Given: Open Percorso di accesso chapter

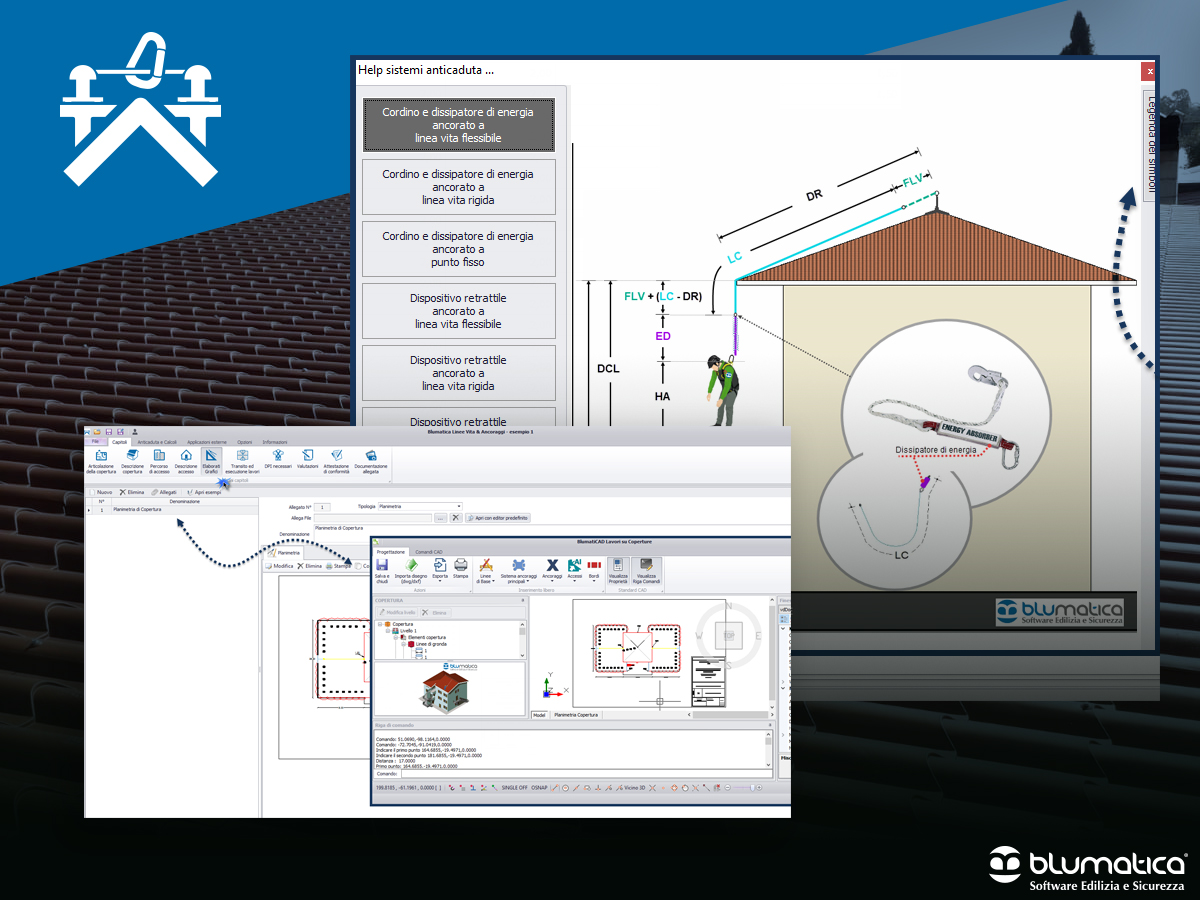Looking at the screenshot, I should point(159,460).
